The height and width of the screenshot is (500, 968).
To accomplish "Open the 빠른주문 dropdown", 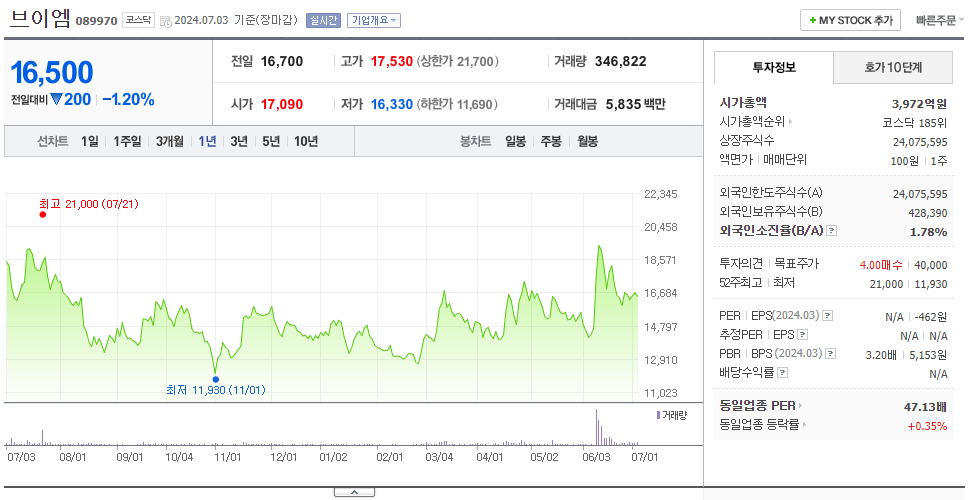I will [940, 20].
